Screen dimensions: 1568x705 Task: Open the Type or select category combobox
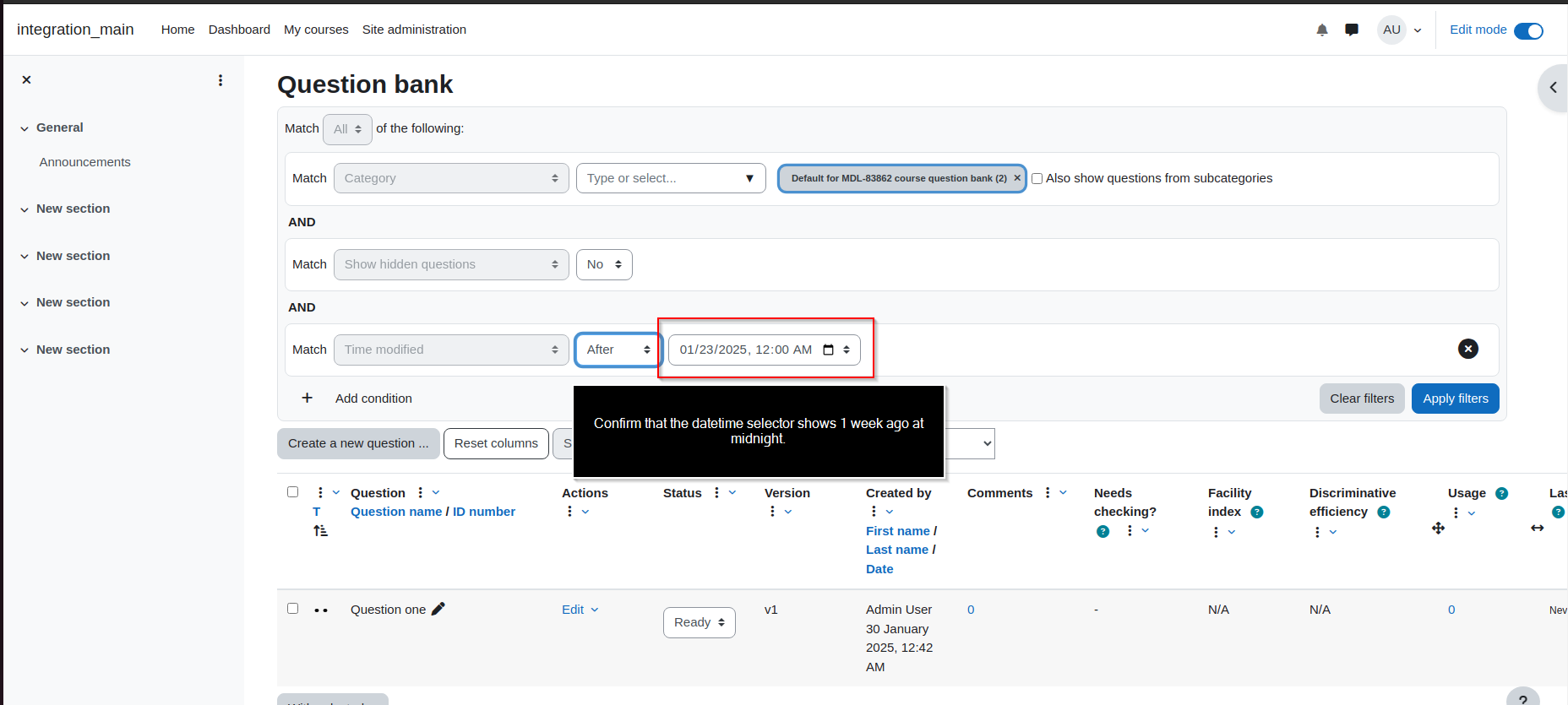(671, 178)
